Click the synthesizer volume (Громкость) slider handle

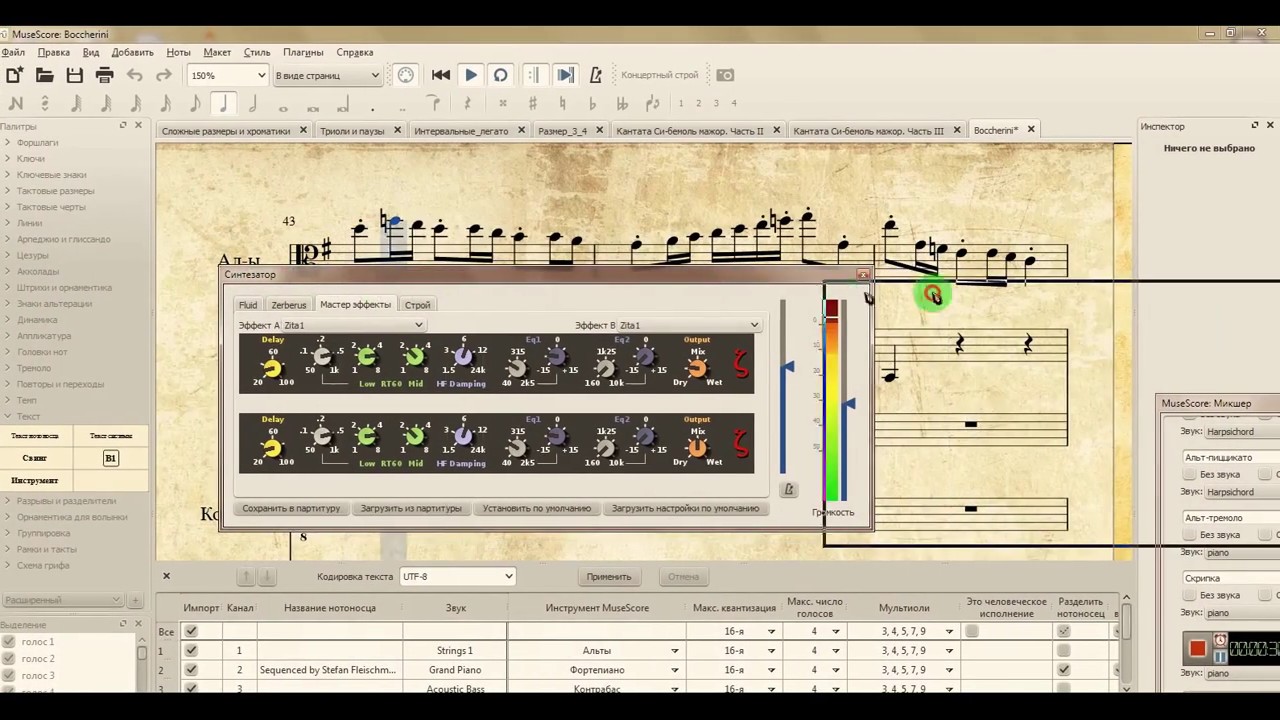click(x=849, y=404)
